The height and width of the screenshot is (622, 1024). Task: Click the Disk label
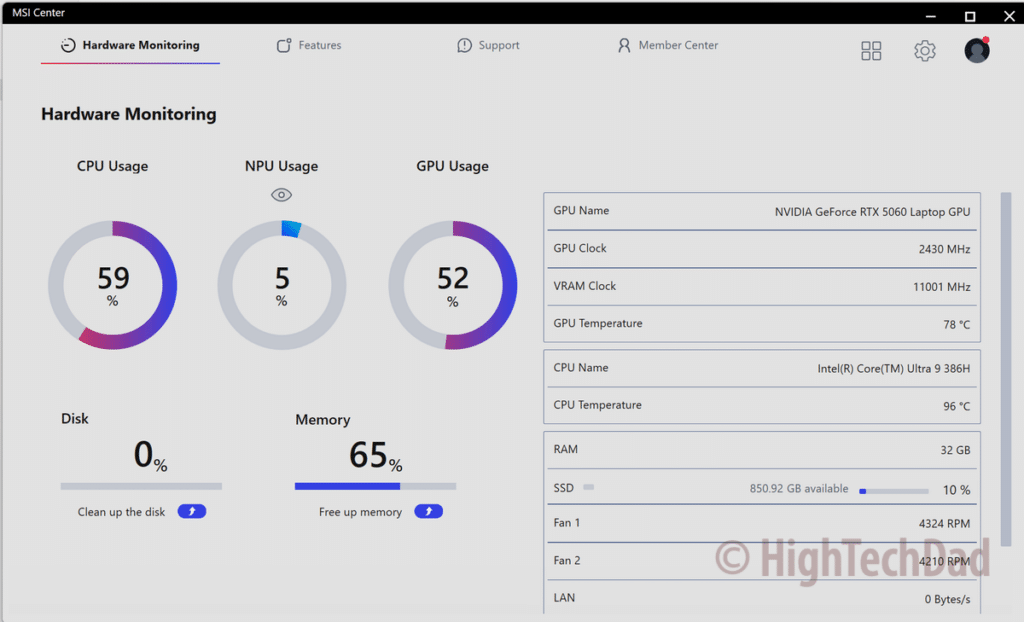74,419
